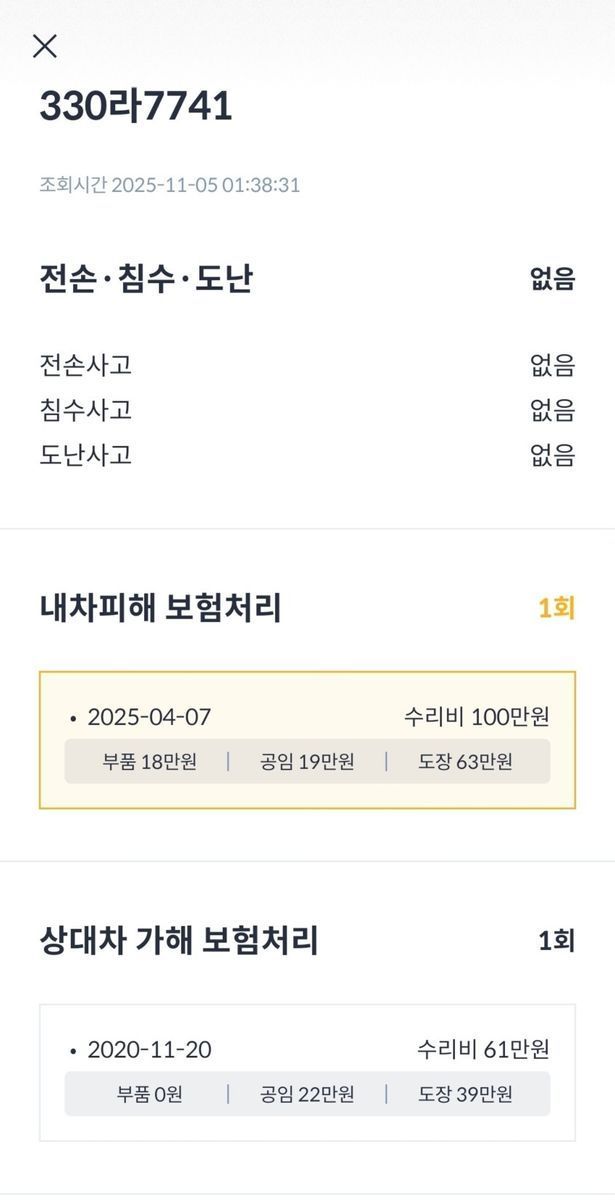Click the orange 1회 count for 내차피해
Viewport: 615px width, 1200px height.
click(556, 608)
